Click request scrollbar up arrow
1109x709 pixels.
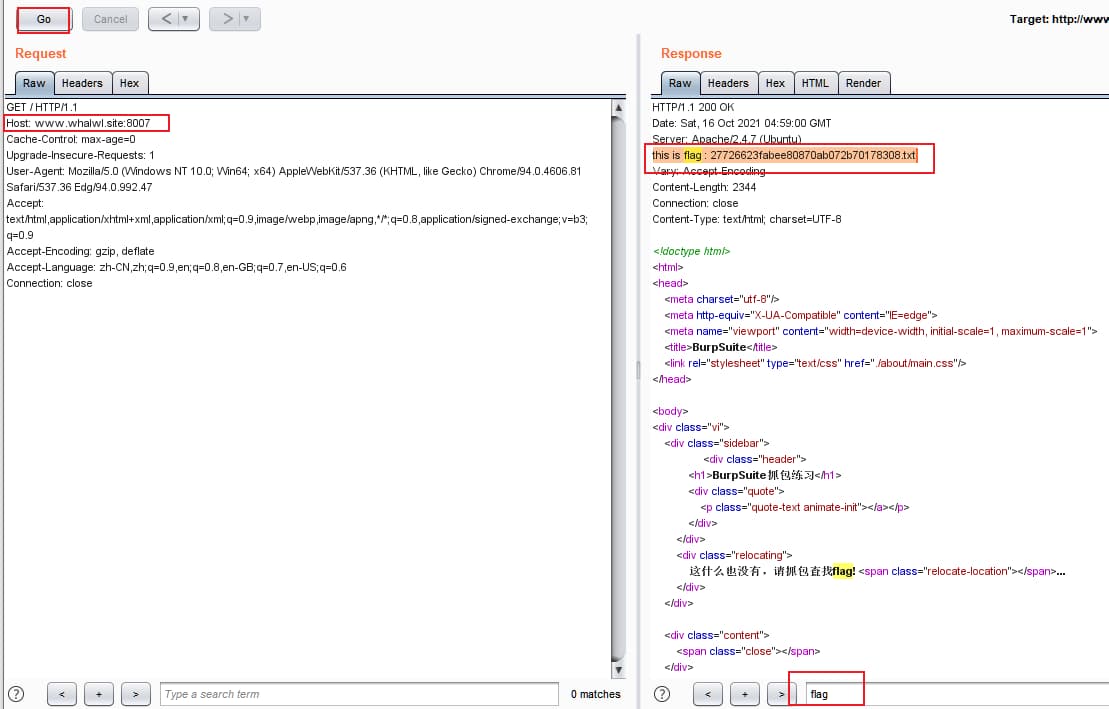[x=618, y=108]
